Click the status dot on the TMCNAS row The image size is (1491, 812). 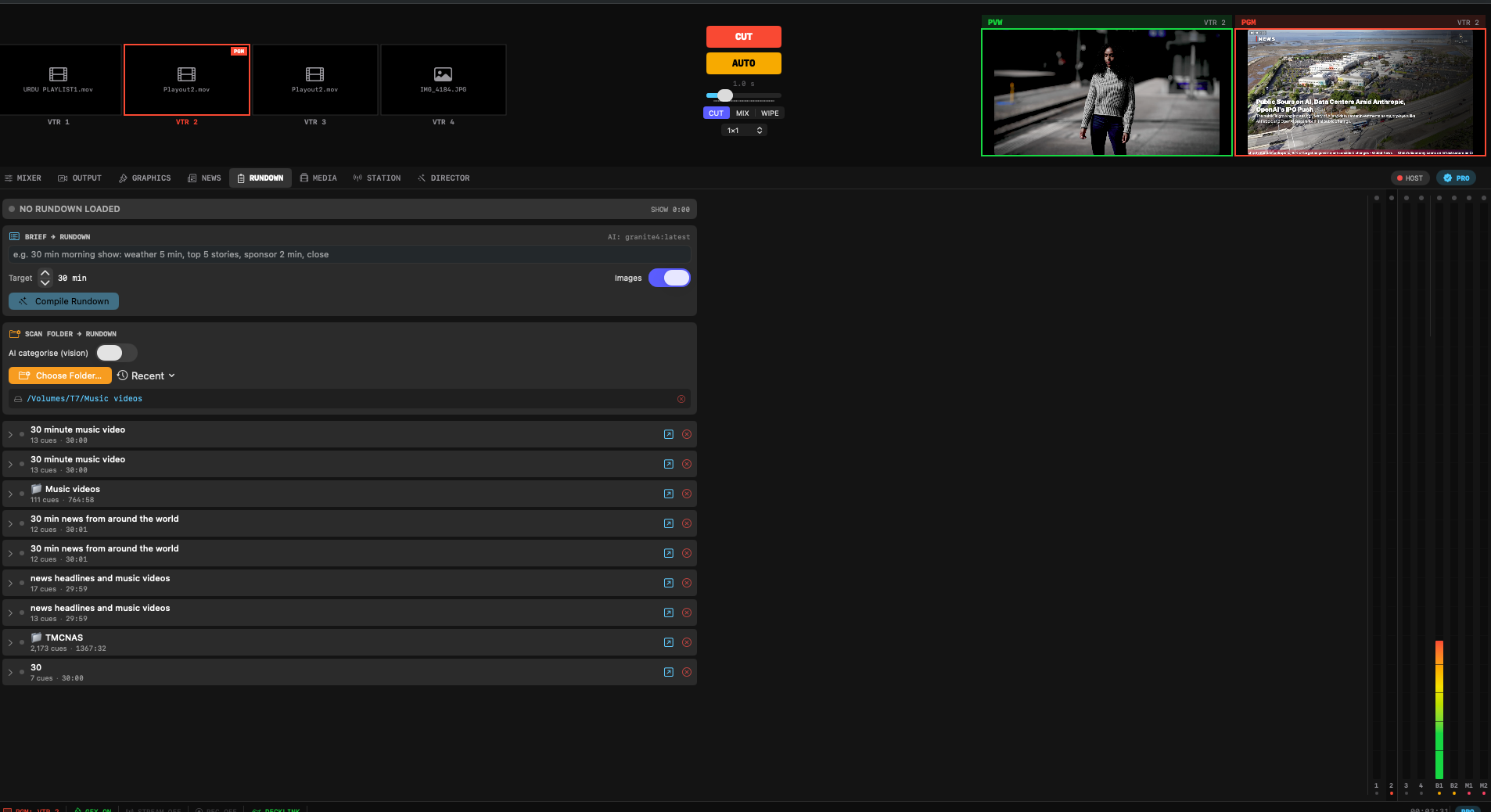22,642
